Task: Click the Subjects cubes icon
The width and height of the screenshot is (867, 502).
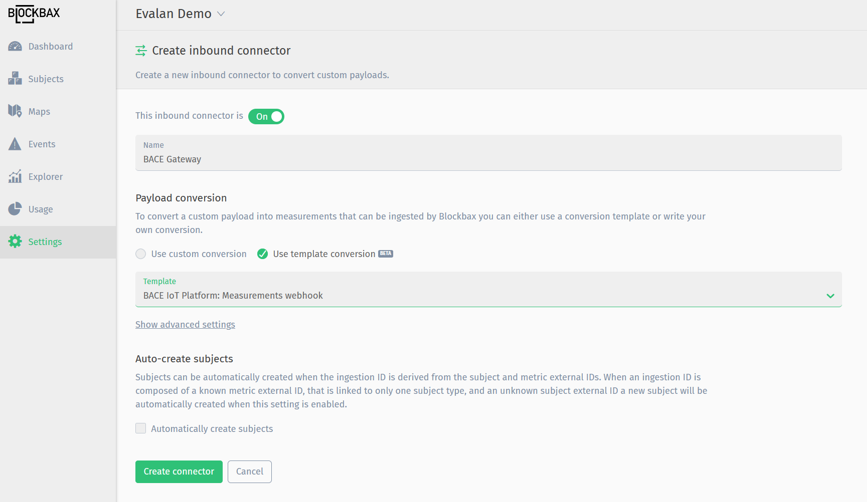Action: [15, 79]
